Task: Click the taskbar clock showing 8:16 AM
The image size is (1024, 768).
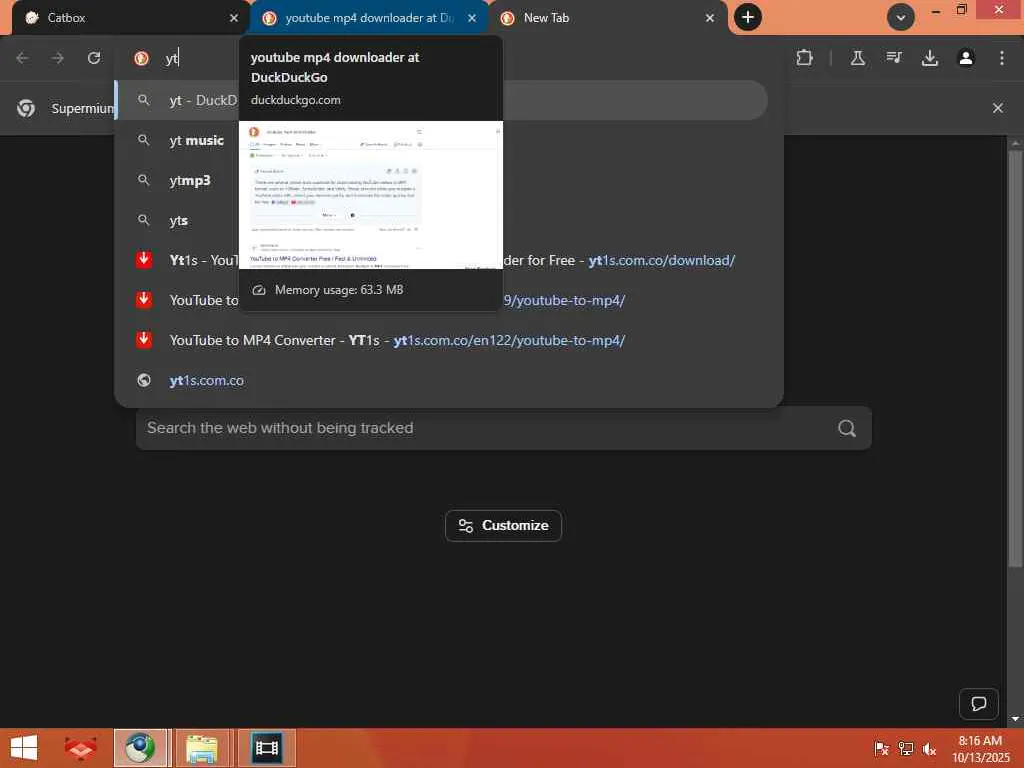Action: (x=980, y=748)
